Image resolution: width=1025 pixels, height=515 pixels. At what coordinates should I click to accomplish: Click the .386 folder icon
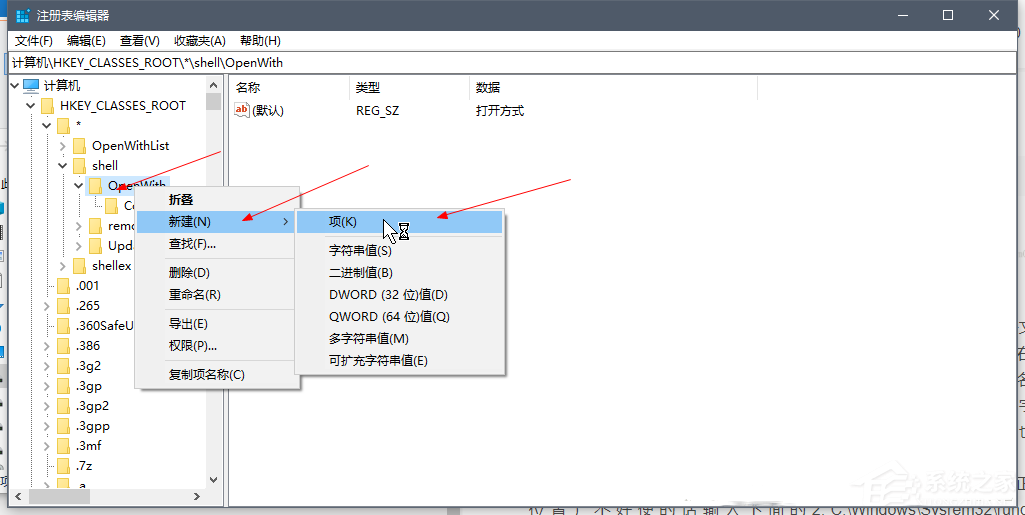click(x=63, y=345)
